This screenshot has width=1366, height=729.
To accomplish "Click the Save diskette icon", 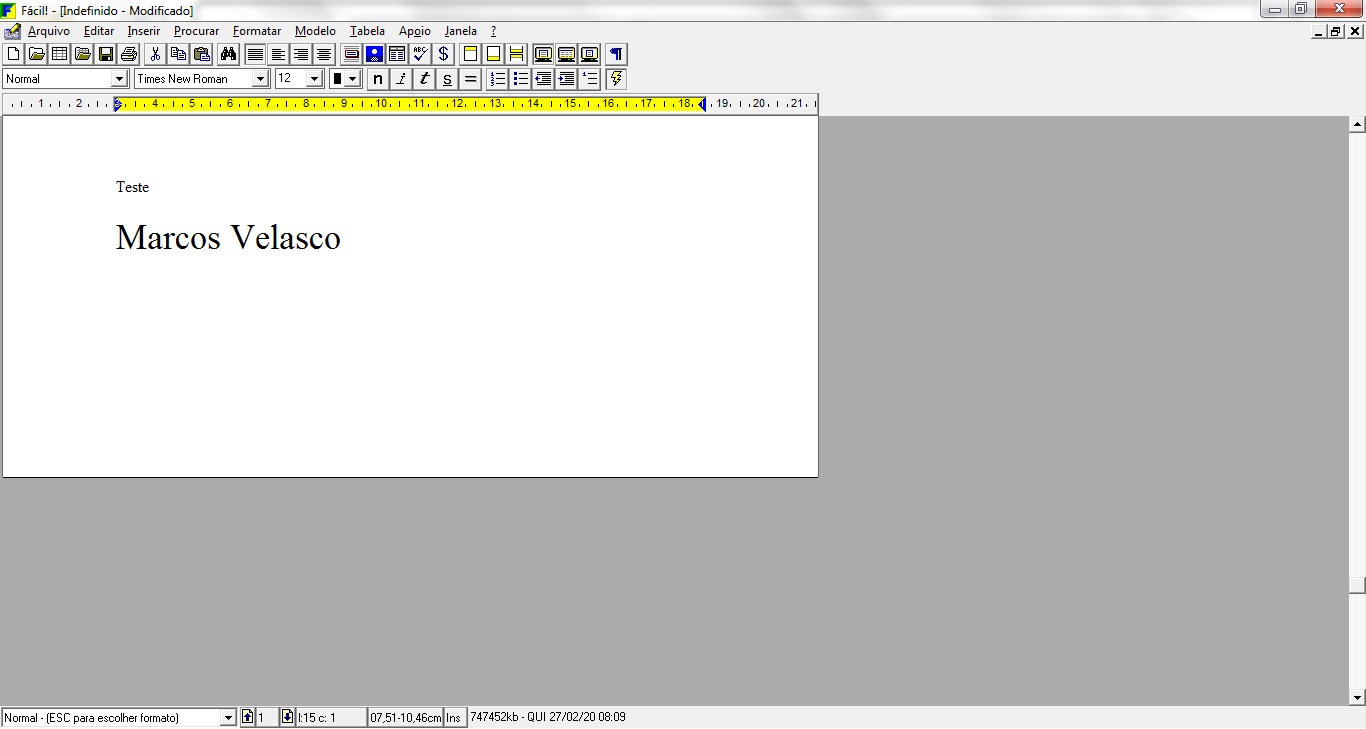I will click(x=106, y=54).
